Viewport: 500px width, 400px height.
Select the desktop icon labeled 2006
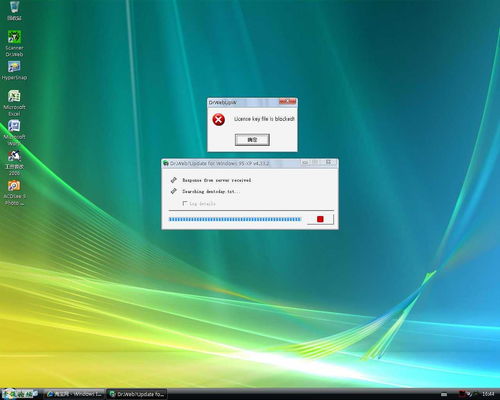coord(14,163)
